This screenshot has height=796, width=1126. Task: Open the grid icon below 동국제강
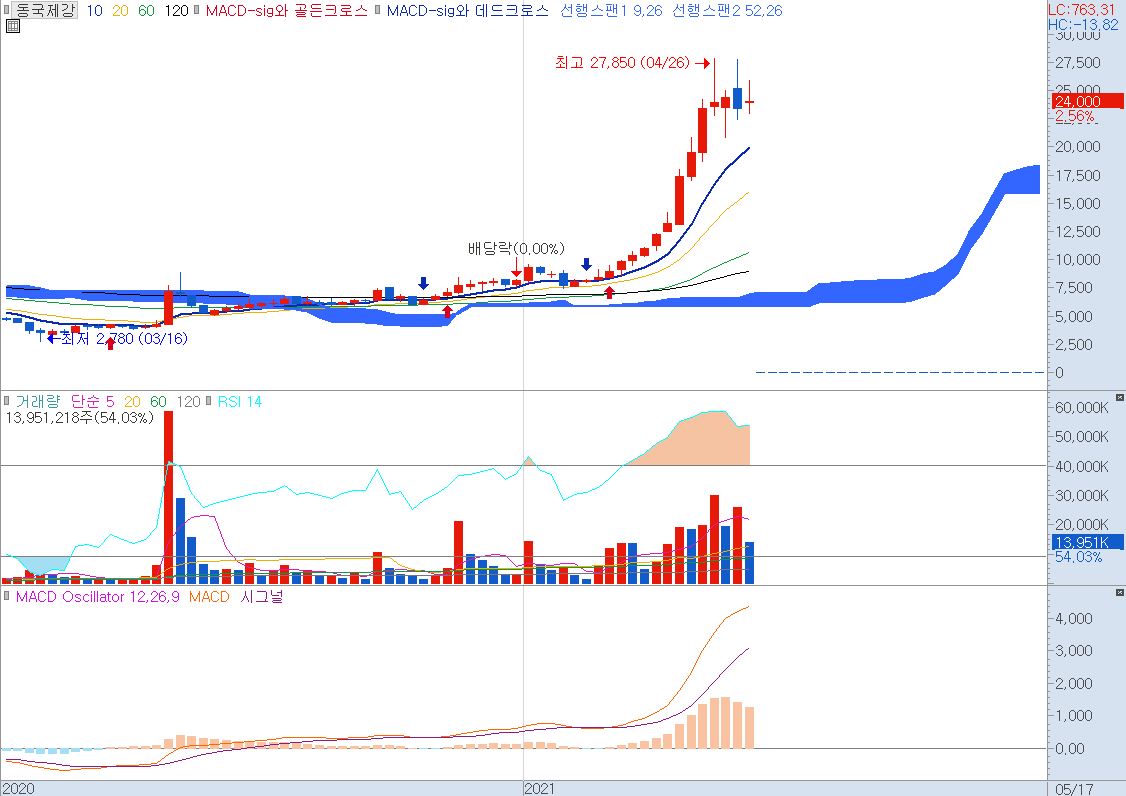13,27
